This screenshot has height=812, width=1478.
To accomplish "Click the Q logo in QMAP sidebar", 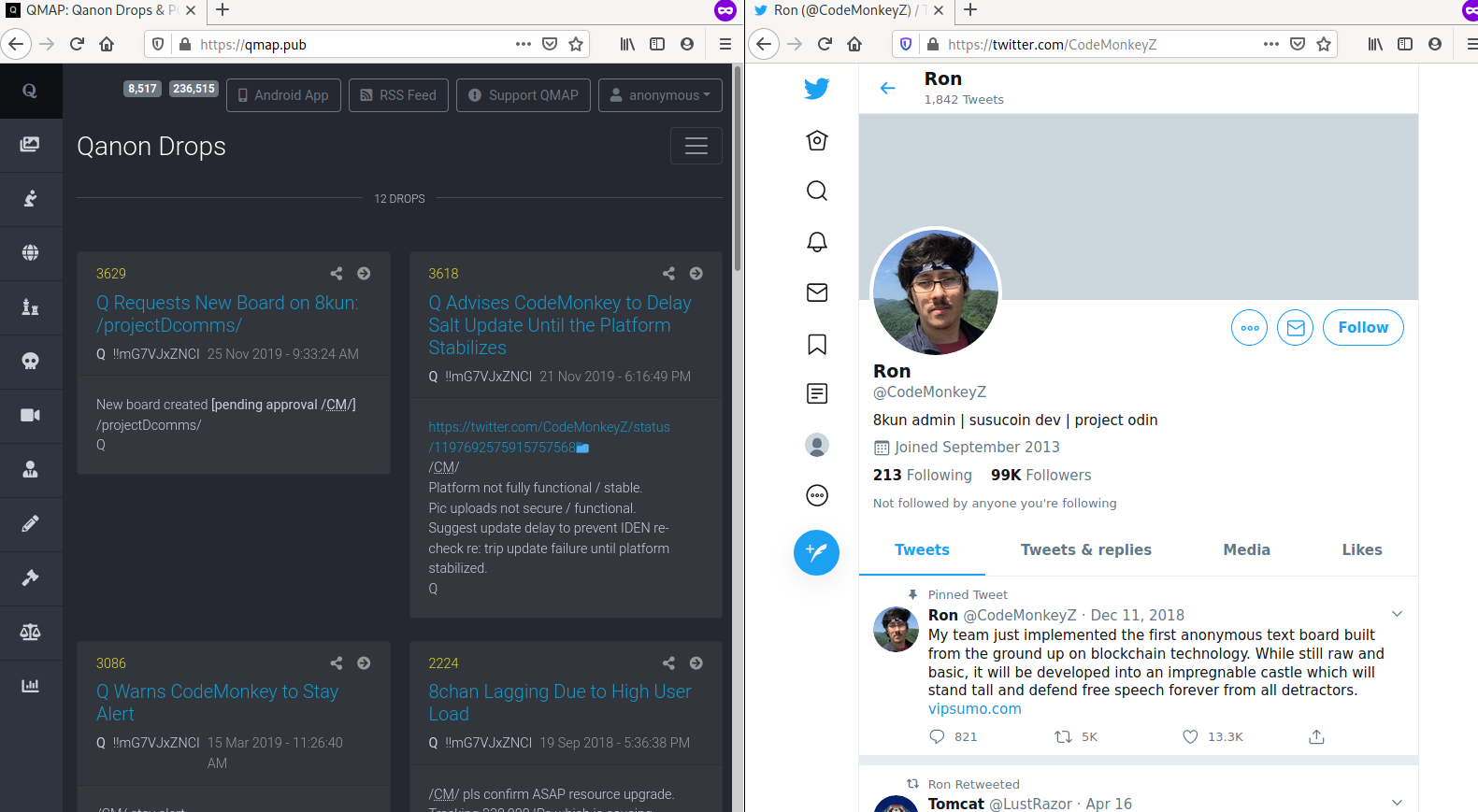I will click(x=30, y=91).
